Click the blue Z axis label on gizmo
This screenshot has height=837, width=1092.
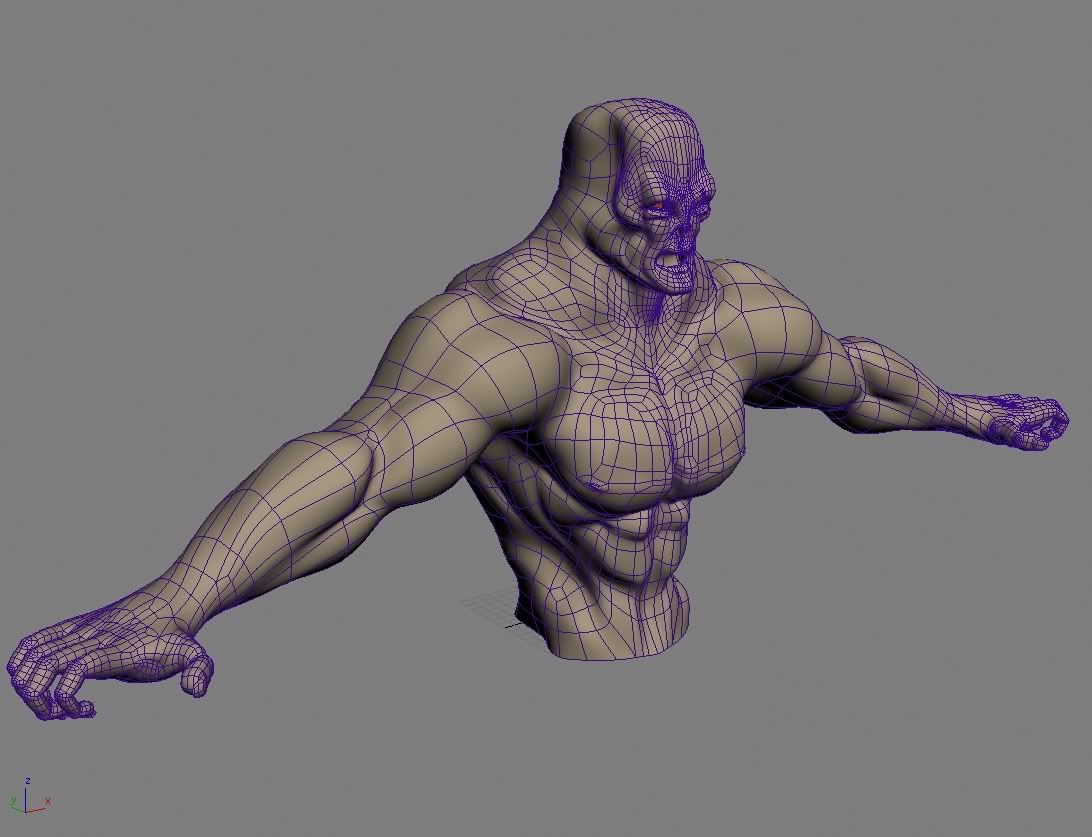point(27,780)
